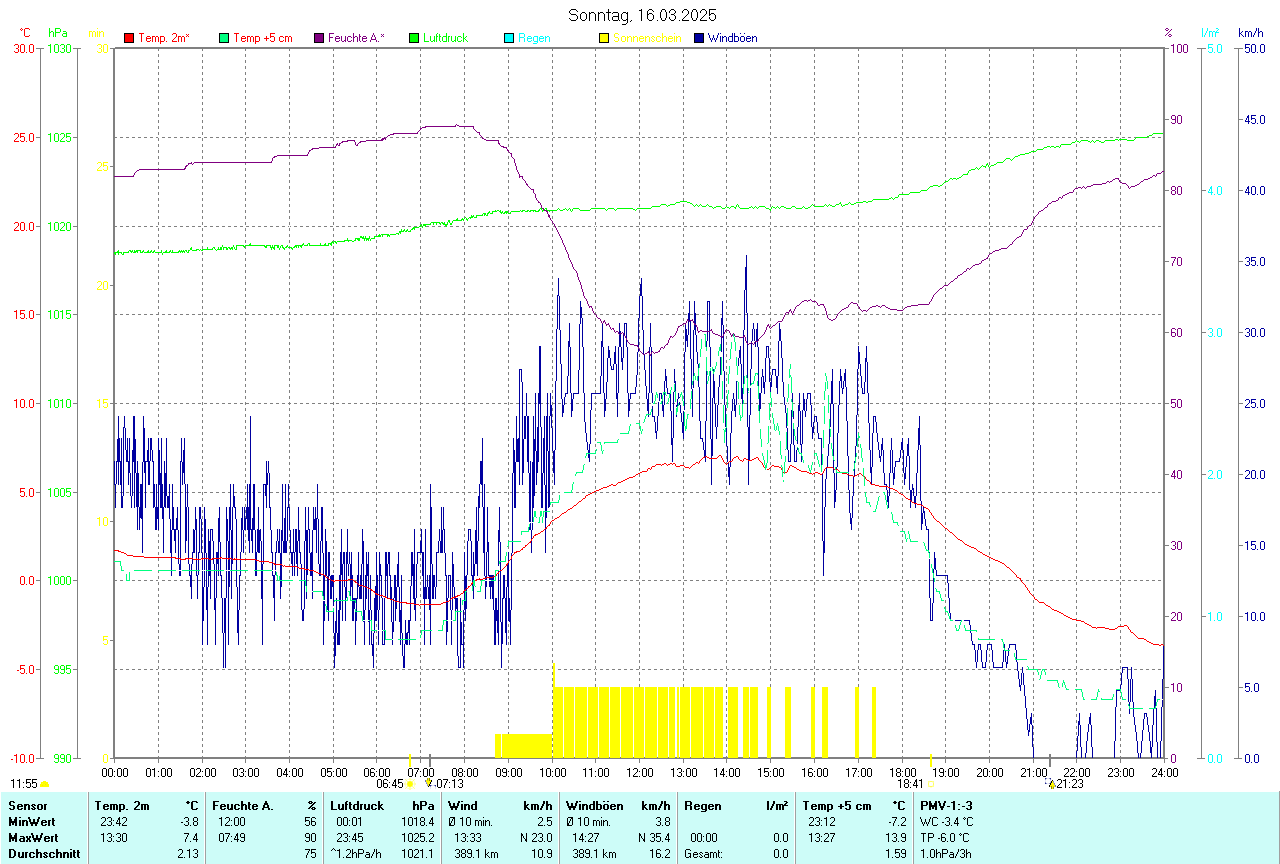
Task: Click the yellow Sonnenschein legend swatch
Action: [x=603, y=38]
